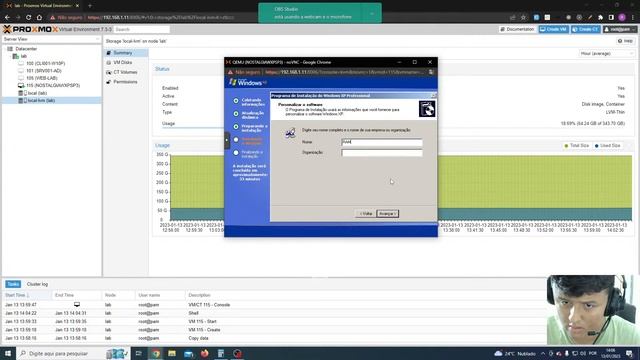This screenshot has height=360, width=640.
Task: Open the Permissions tab
Action: tap(126, 82)
